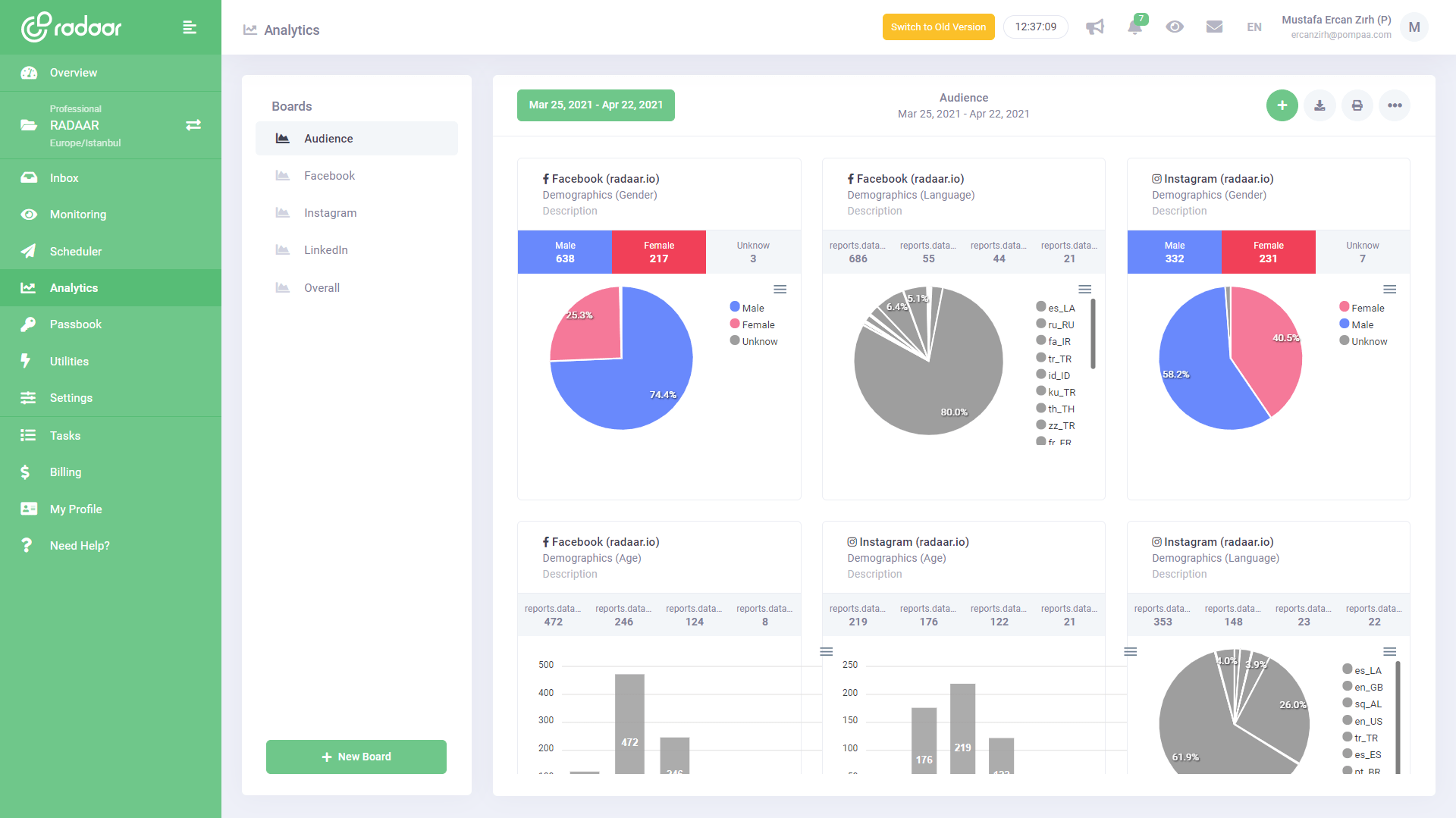Open chart menu on Facebook Gender pie chart
The image size is (1456, 818).
tap(780, 290)
